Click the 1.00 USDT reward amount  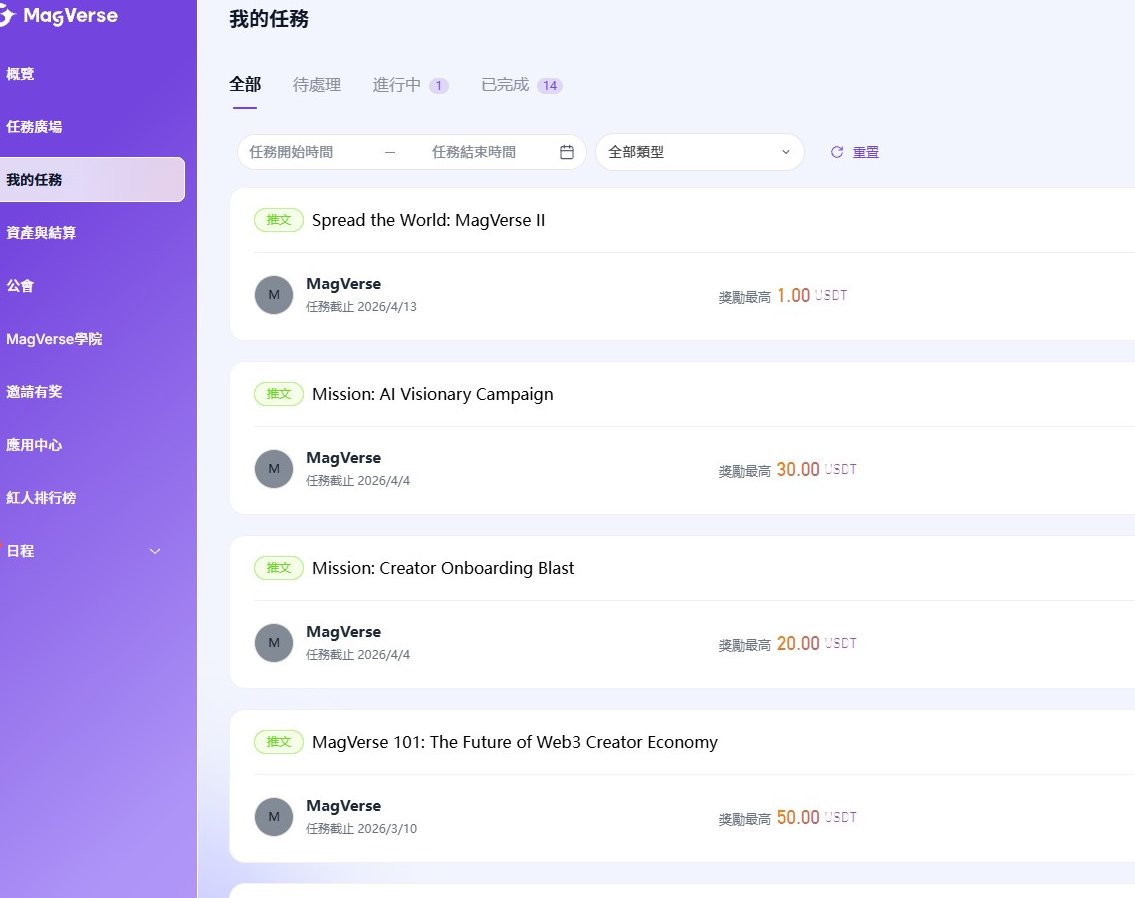click(811, 295)
